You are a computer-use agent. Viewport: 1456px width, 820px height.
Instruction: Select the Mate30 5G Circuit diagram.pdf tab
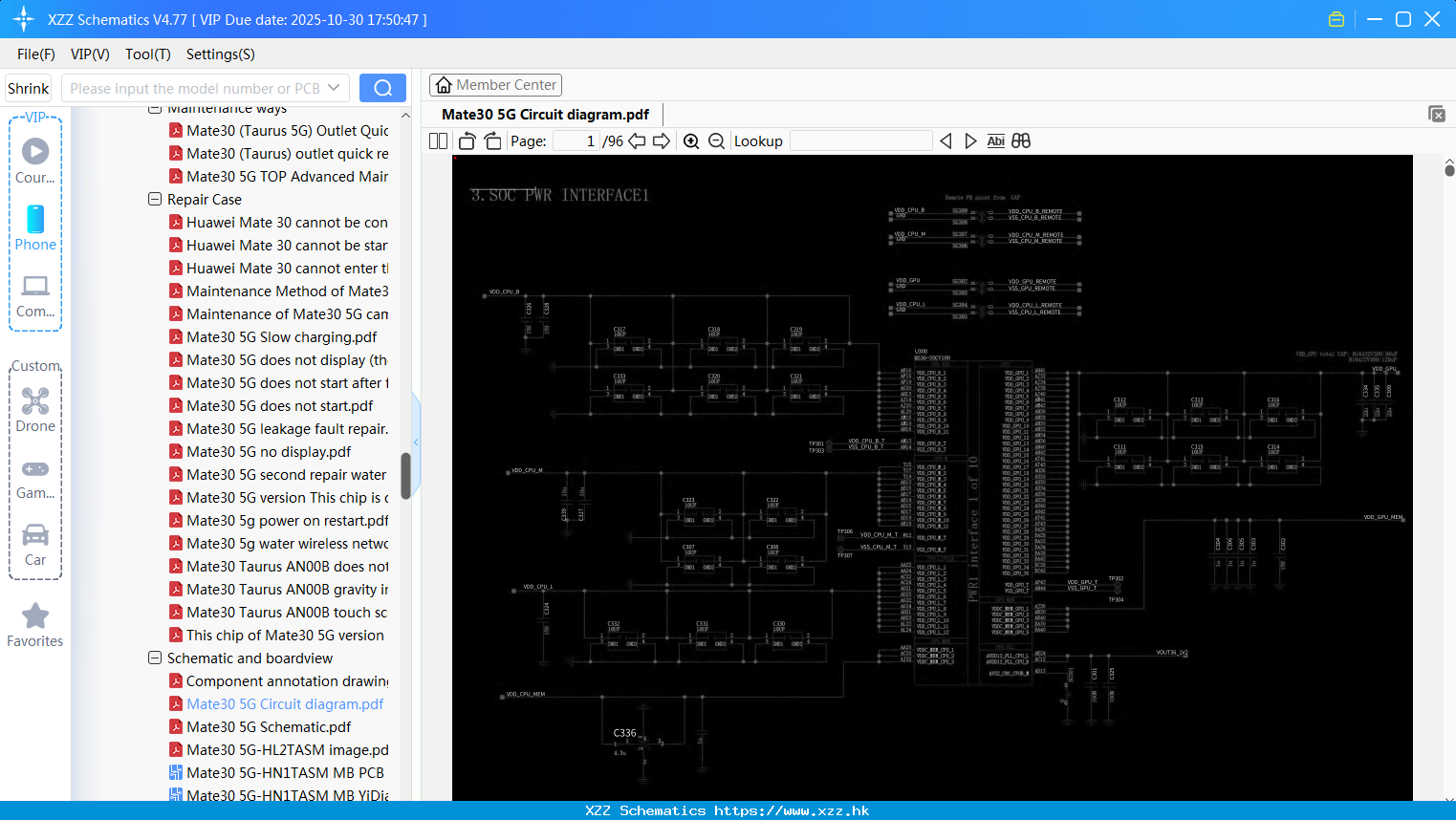pos(545,115)
